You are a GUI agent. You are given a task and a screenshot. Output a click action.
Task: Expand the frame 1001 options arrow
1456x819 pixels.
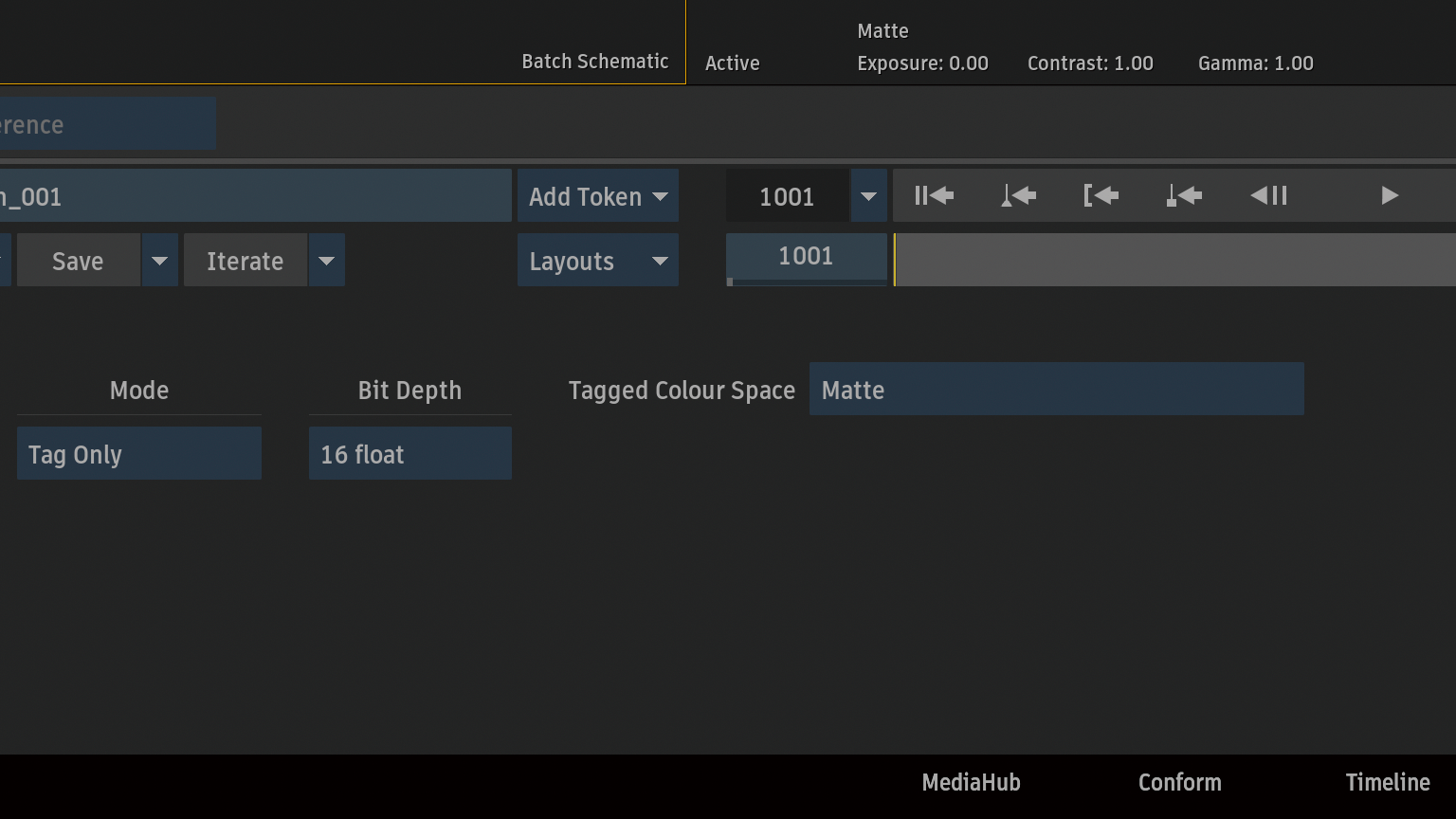tap(868, 196)
